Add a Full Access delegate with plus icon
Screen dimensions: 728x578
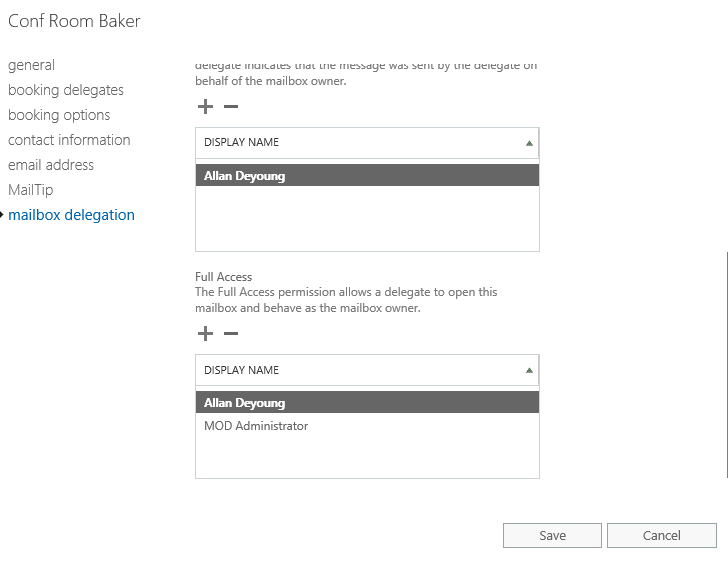206,334
